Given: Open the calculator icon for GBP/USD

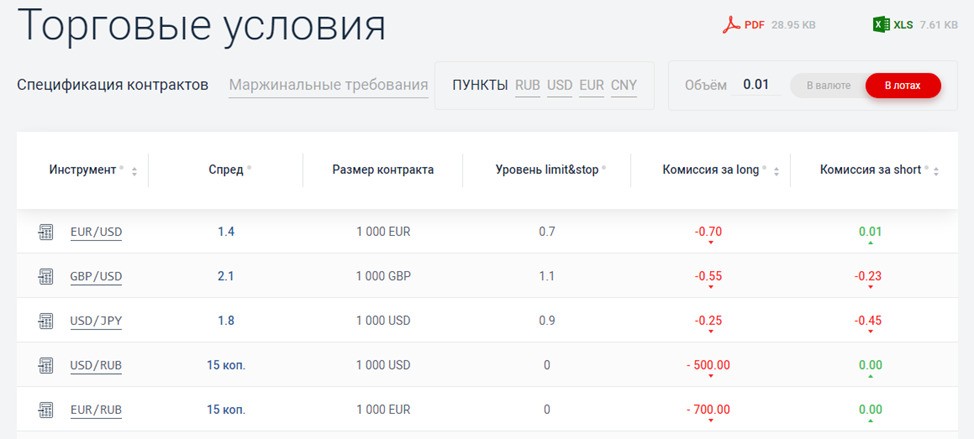Looking at the screenshot, I should coord(45,276).
